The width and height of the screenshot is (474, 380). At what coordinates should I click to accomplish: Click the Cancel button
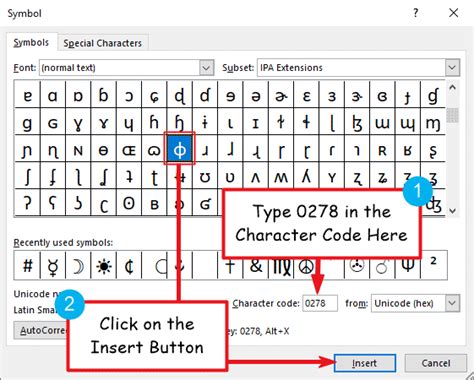pos(436,363)
